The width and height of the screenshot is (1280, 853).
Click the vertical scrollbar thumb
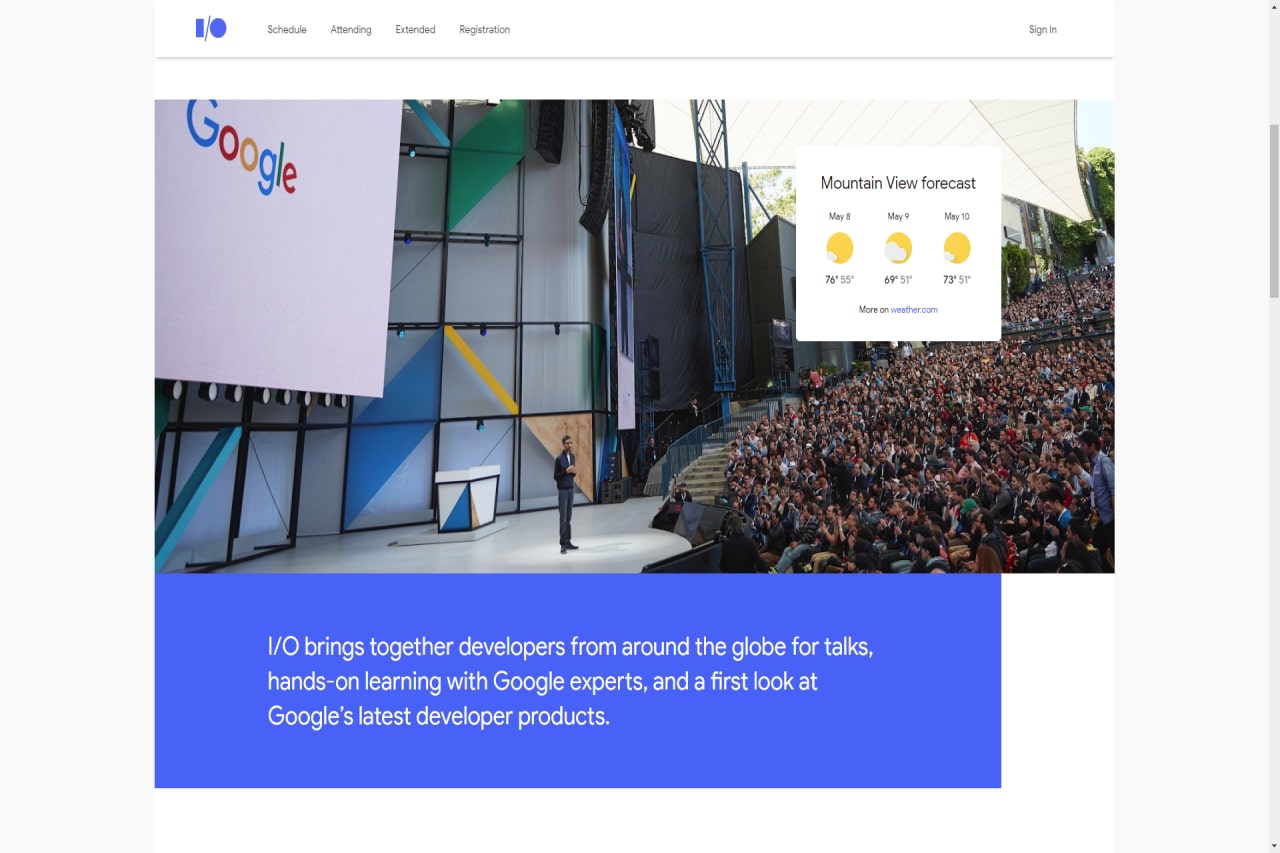[x=1274, y=210]
